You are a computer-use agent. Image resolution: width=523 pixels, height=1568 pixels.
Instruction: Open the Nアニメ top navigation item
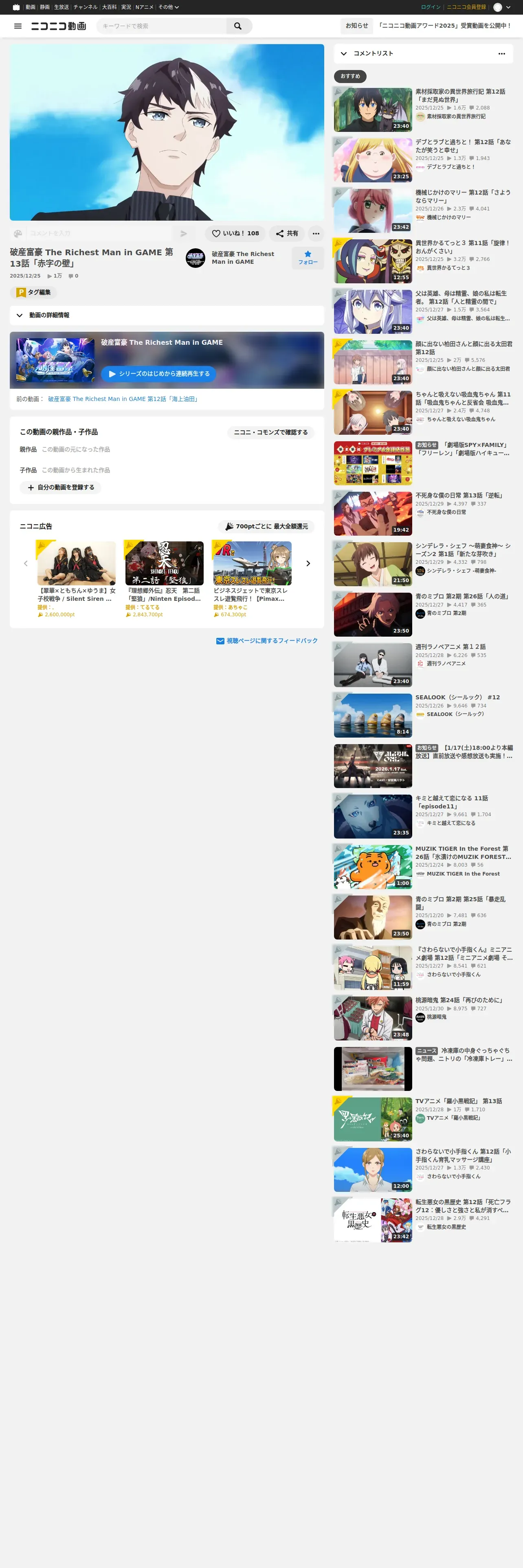[144, 7]
